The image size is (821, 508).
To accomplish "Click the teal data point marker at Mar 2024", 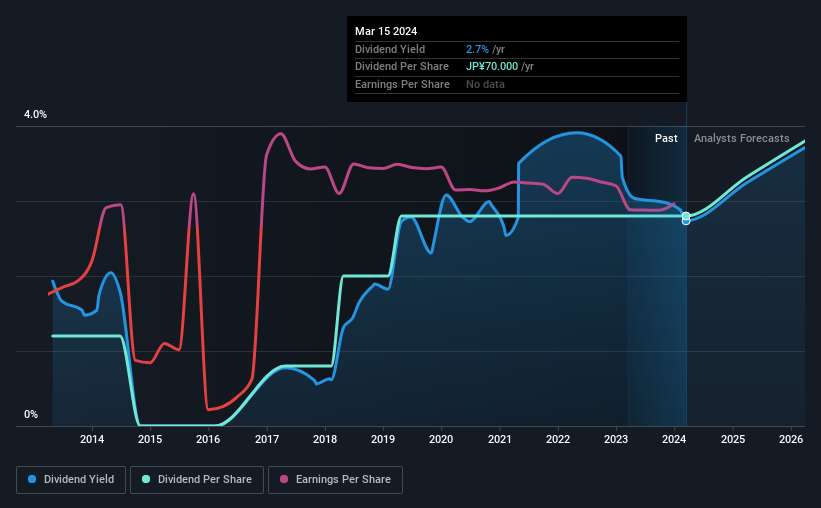I will [x=686, y=216].
